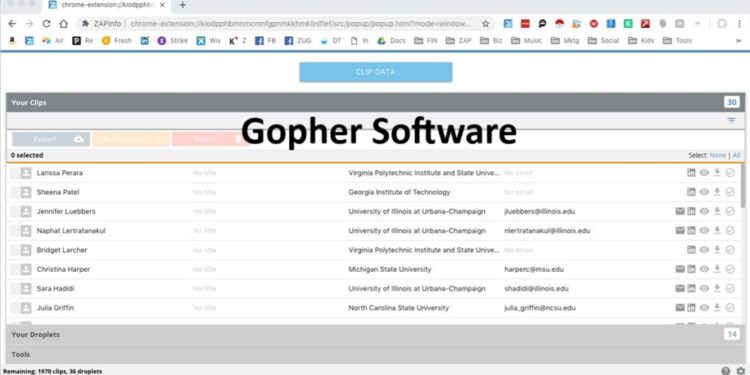Tick the checkbox for Larissa Perara
This screenshot has width=750, height=375.
click(x=14, y=173)
